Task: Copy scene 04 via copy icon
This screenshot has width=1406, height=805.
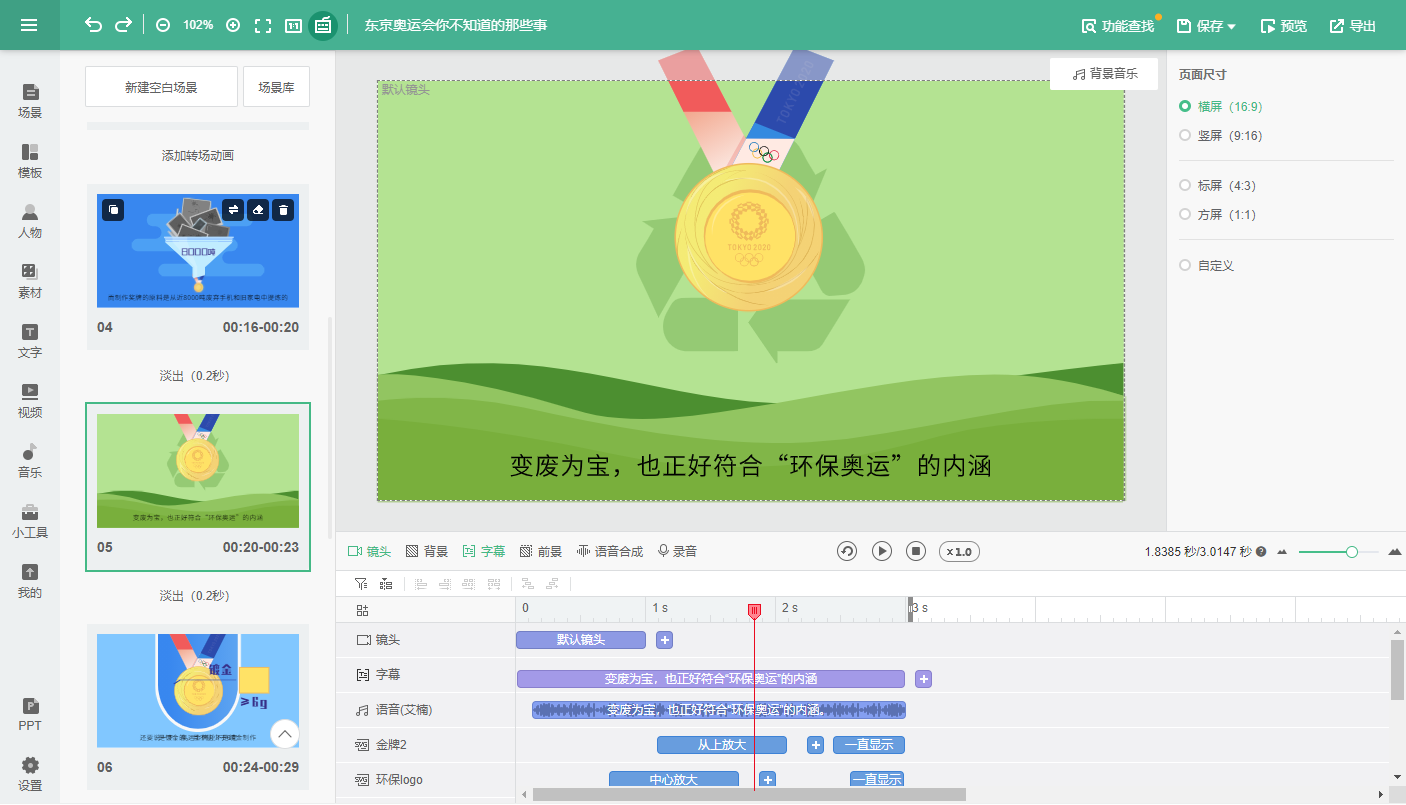Action: click(113, 209)
